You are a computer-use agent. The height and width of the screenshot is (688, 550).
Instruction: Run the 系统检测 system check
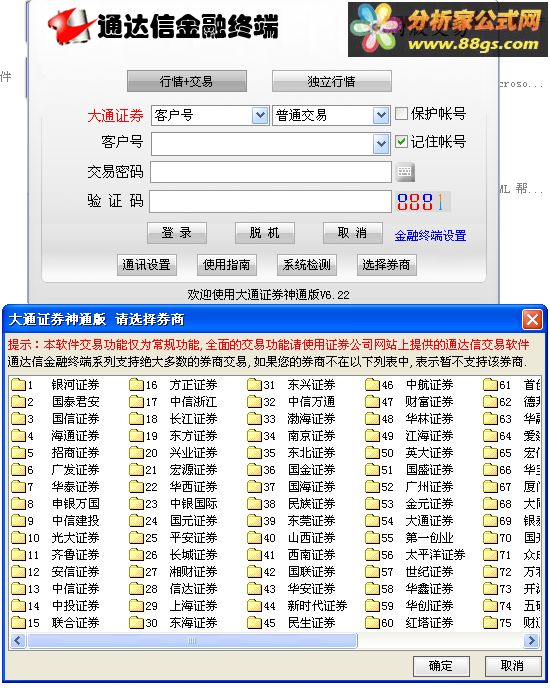[307, 265]
